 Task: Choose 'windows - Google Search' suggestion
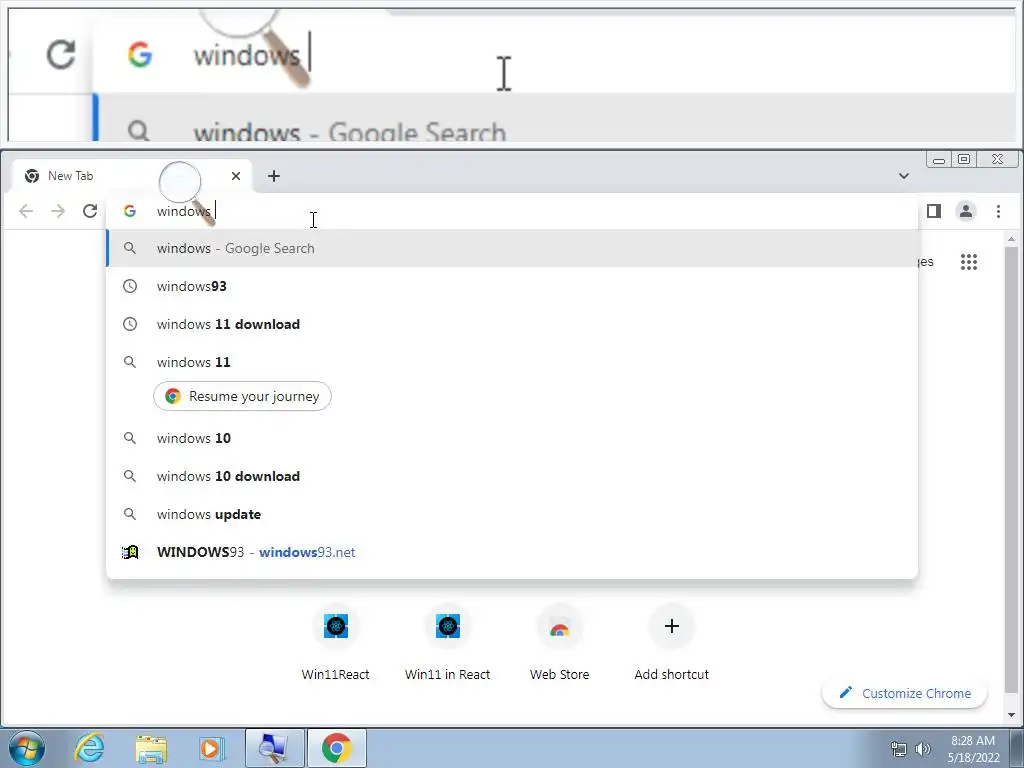click(512, 248)
